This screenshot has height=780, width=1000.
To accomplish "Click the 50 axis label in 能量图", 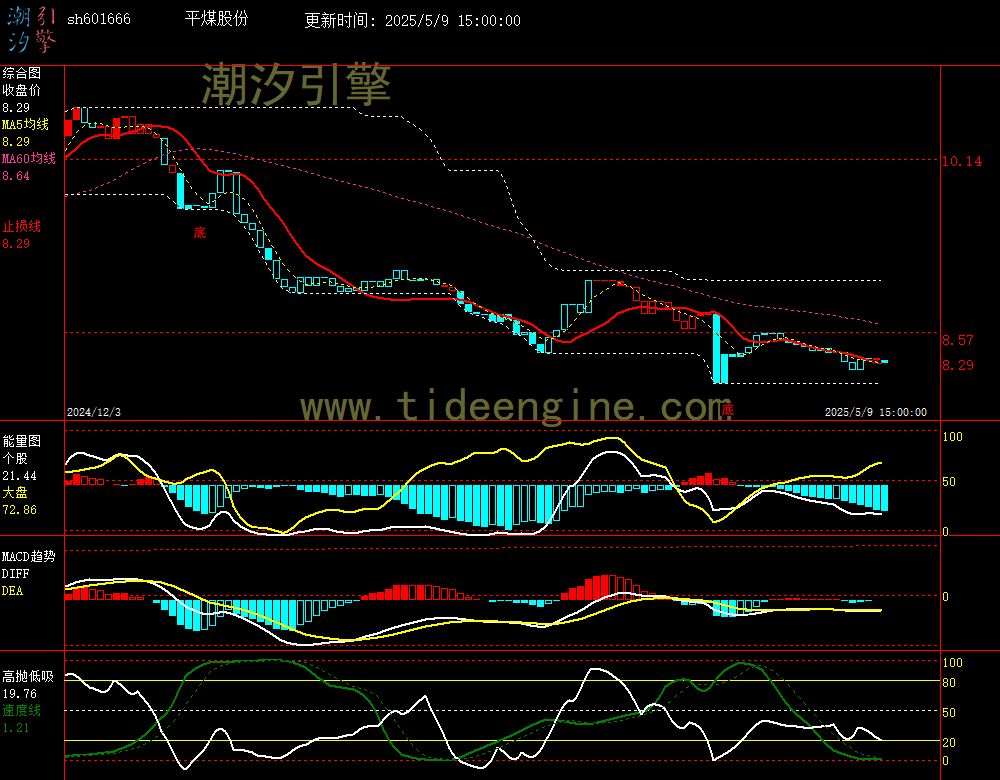I will click(949, 482).
